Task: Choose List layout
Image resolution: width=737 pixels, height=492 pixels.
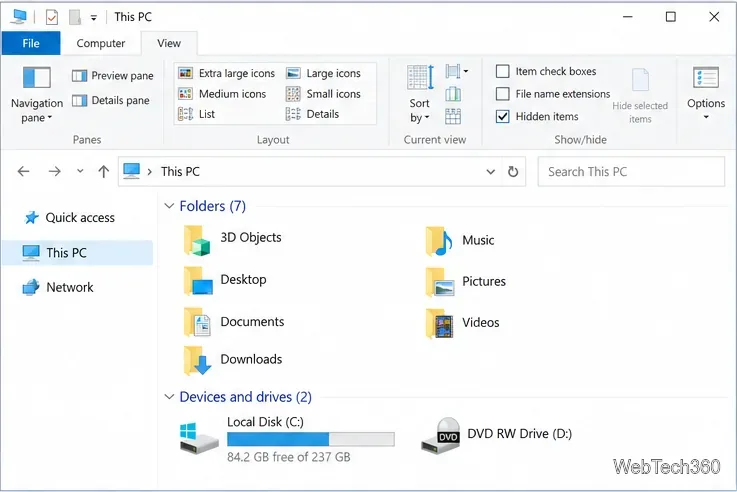Action: point(196,114)
